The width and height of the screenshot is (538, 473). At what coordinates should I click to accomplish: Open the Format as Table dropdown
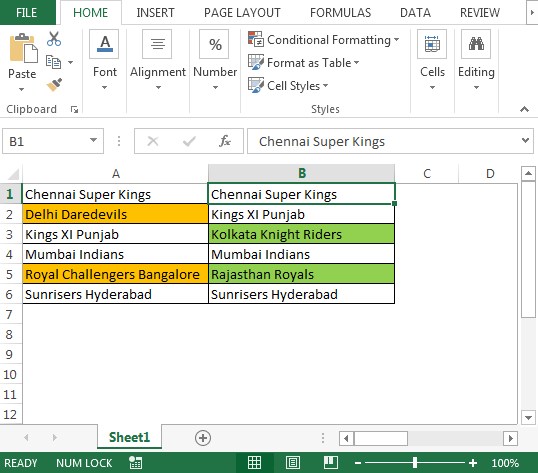tap(304, 63)
